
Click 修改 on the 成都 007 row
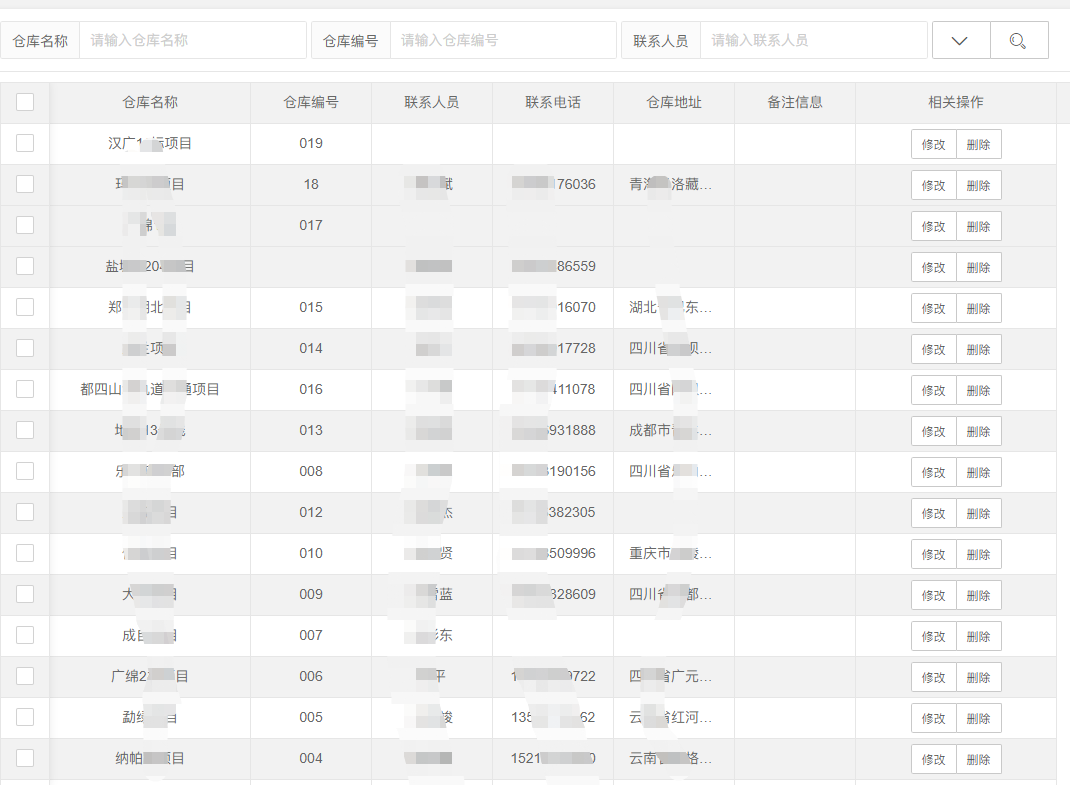(x=933, y=635)
